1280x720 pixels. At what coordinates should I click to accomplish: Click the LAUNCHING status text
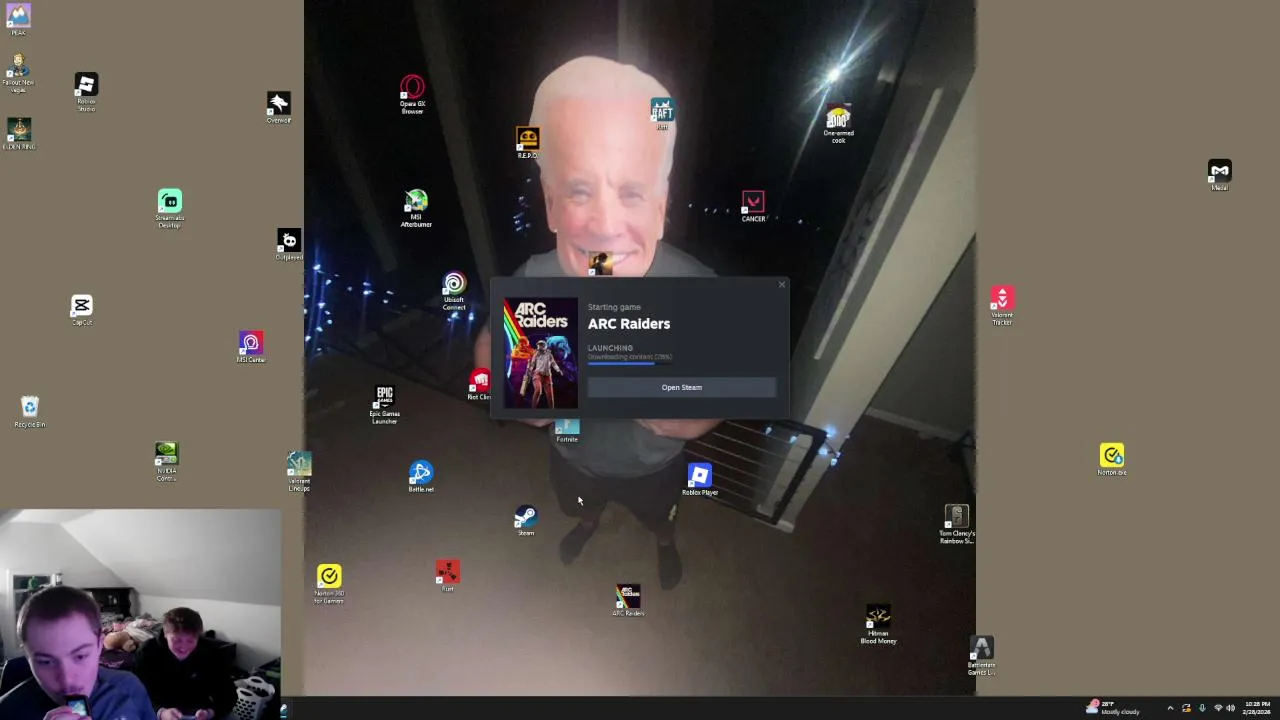610,348
